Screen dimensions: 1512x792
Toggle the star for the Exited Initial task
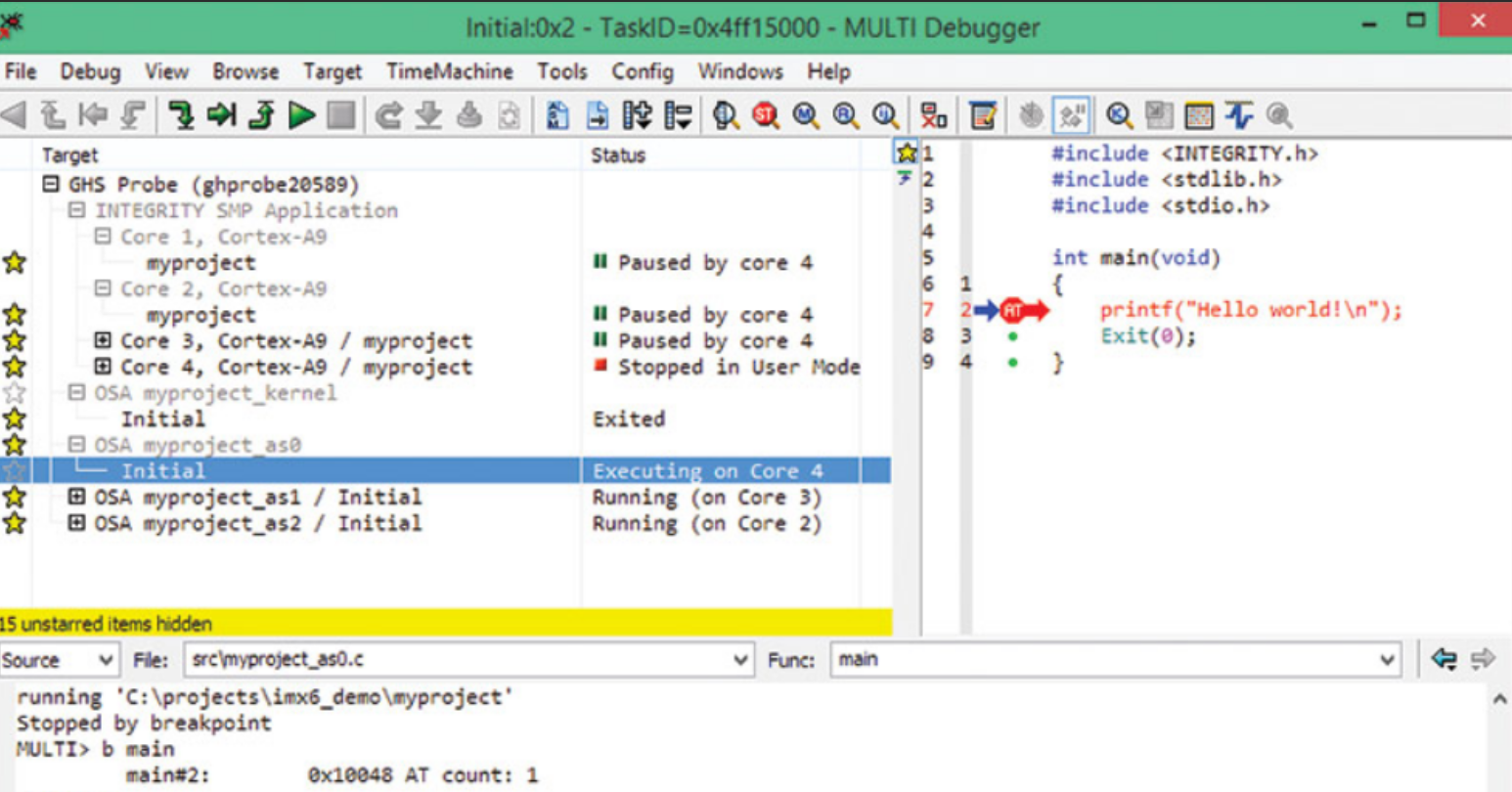click(x=15, y=418)
